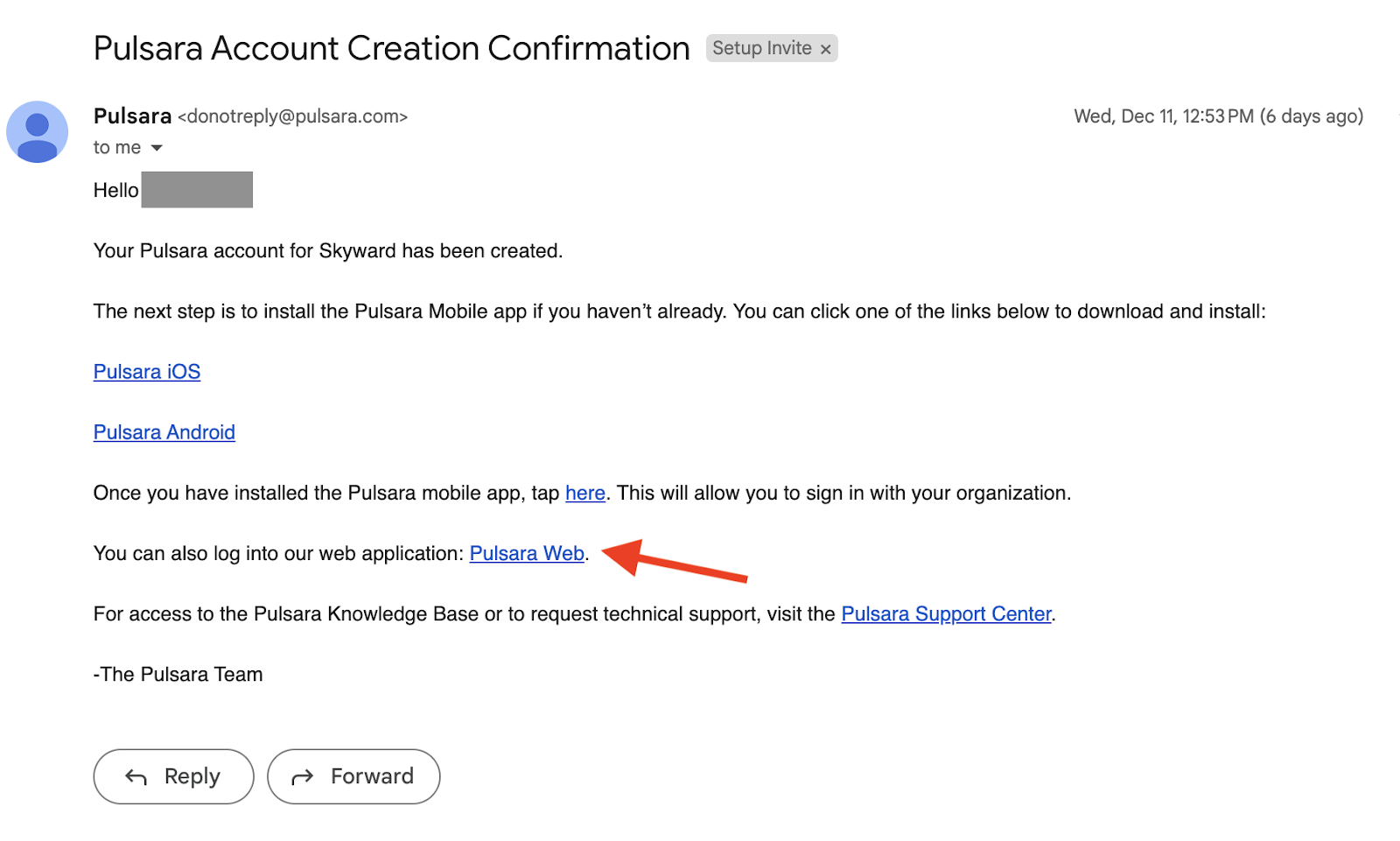Click the email subject heading text
Screen dimensions: 1400x841
tap(392, 48)
